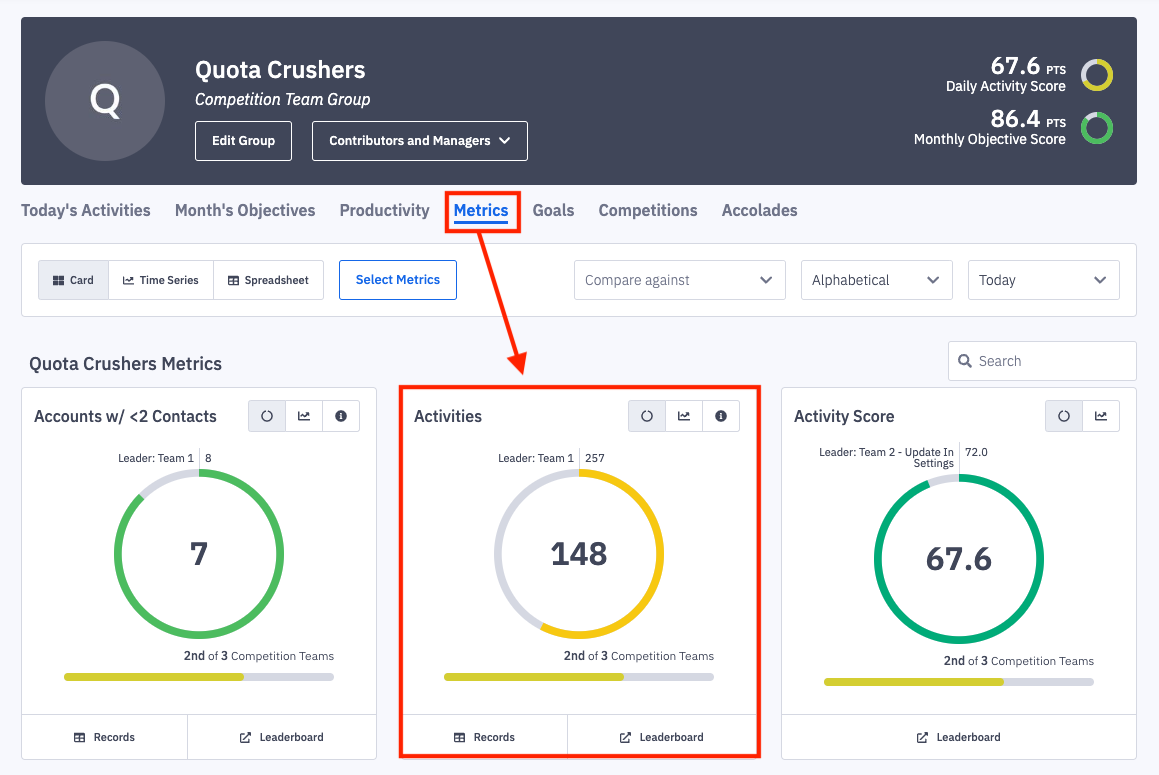Go to the Competitions tab
The image size is (1159, 775).
tap(648, 210)
